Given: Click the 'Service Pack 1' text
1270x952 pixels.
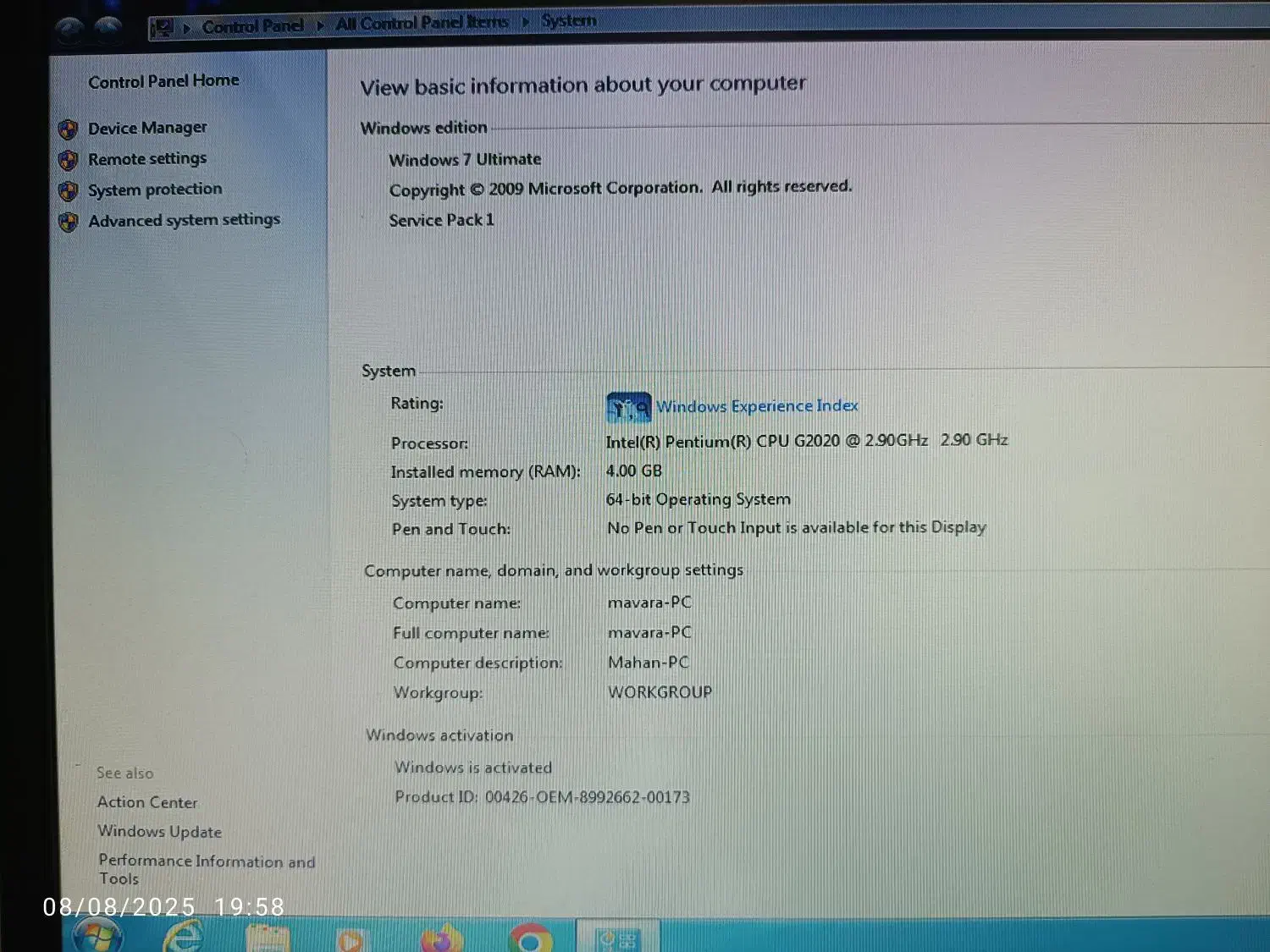Looking at the screenshot, I should tap(441, 220).
